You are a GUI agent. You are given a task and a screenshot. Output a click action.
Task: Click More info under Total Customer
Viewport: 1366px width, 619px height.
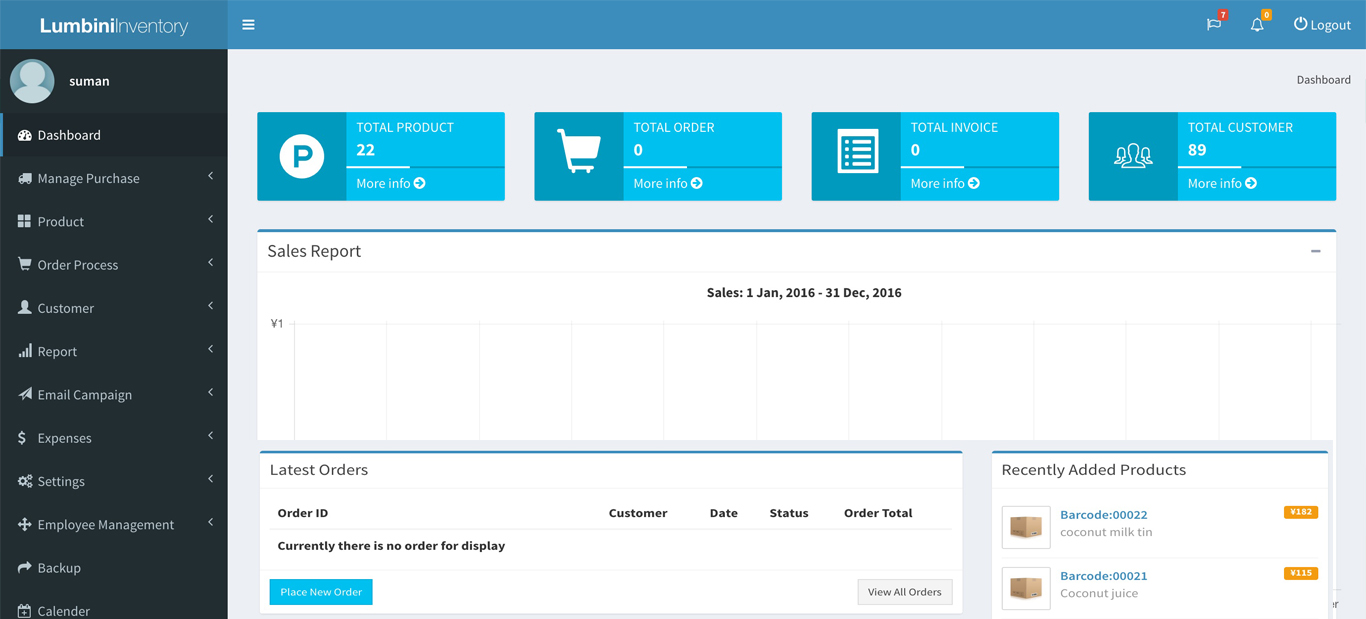pyautogui.click(x=1221, y=184)
